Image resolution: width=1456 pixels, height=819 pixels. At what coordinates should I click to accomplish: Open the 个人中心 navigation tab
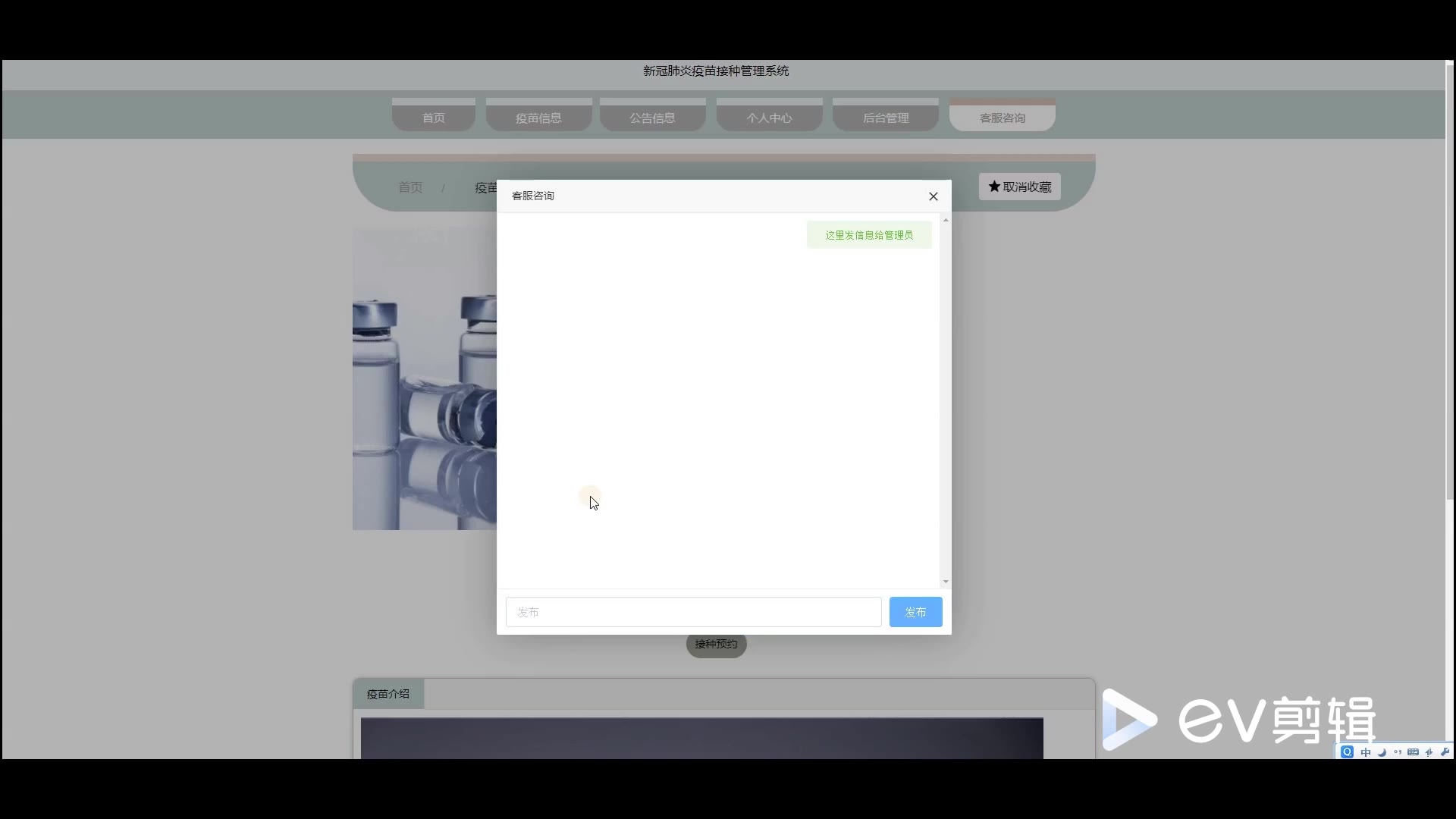[x=769, y=115]
